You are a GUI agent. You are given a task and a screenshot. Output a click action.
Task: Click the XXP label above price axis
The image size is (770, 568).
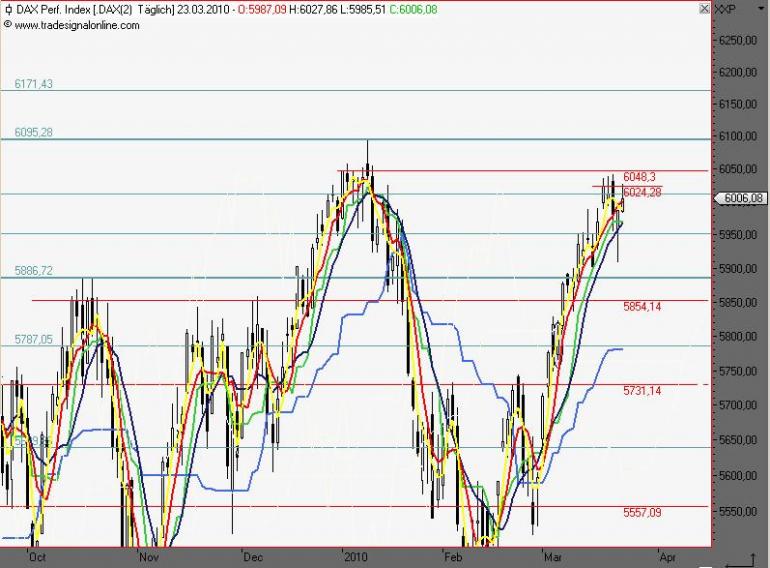pos(725,9)
